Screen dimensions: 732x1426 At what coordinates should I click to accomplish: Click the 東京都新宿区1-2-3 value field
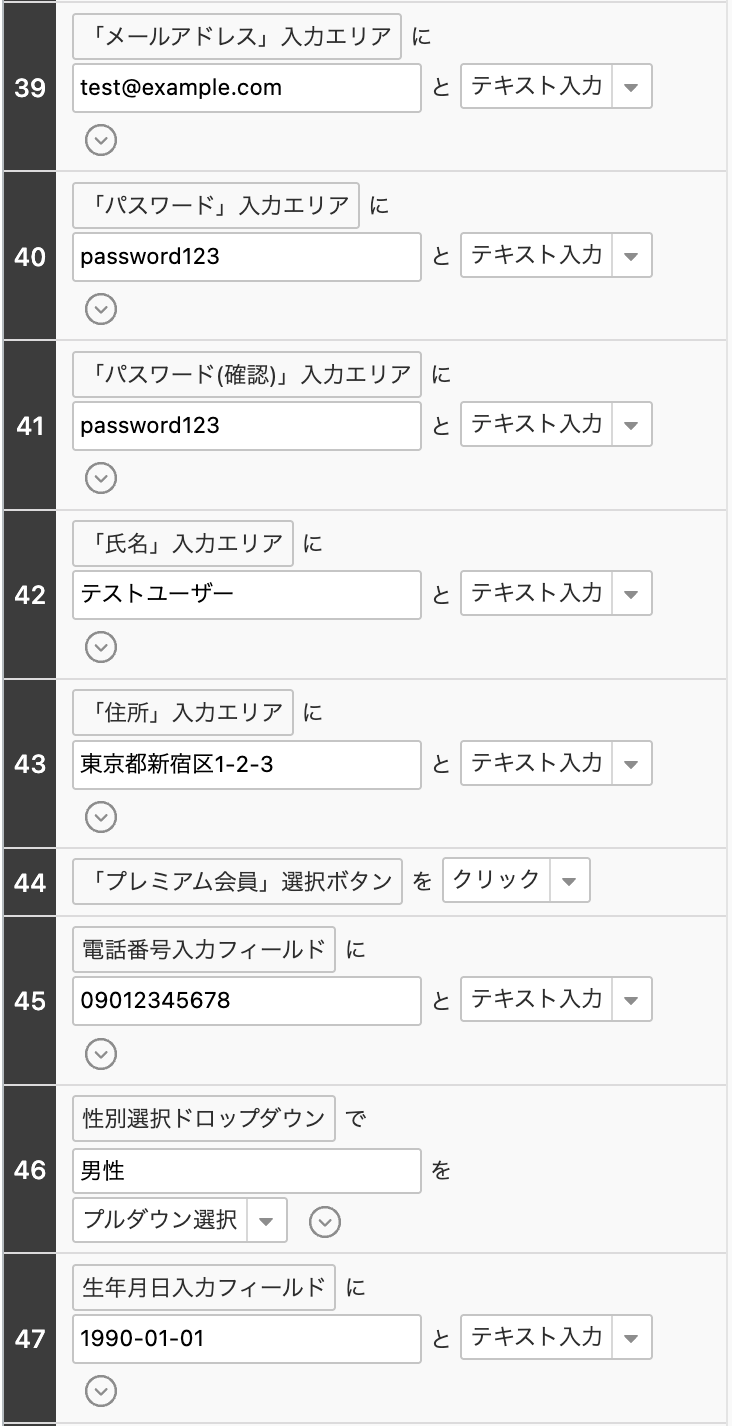[x=247, y=765]
